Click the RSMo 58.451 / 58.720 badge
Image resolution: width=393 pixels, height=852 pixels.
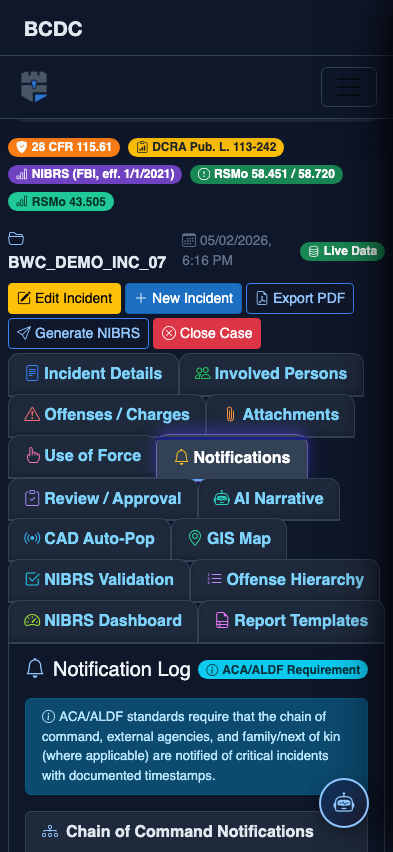pos(266,174)
